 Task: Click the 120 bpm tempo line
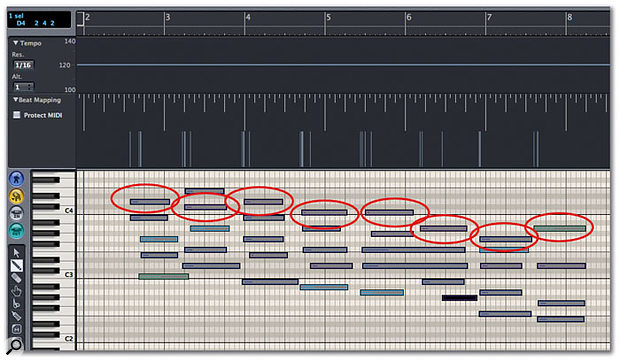[343, 64]
